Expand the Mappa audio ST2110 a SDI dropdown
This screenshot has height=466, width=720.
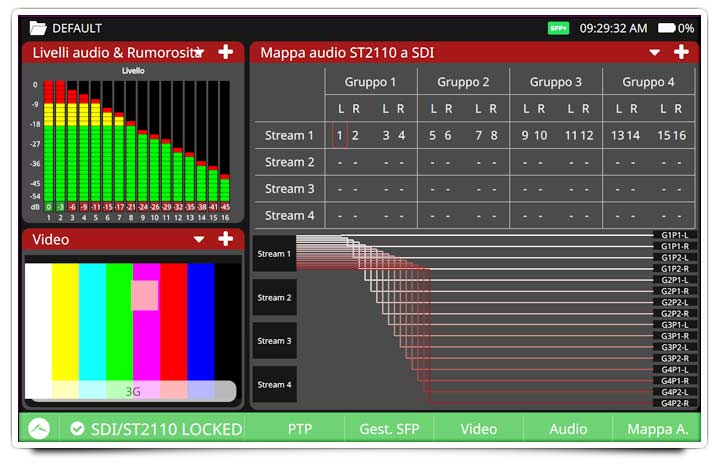(655, 52)
